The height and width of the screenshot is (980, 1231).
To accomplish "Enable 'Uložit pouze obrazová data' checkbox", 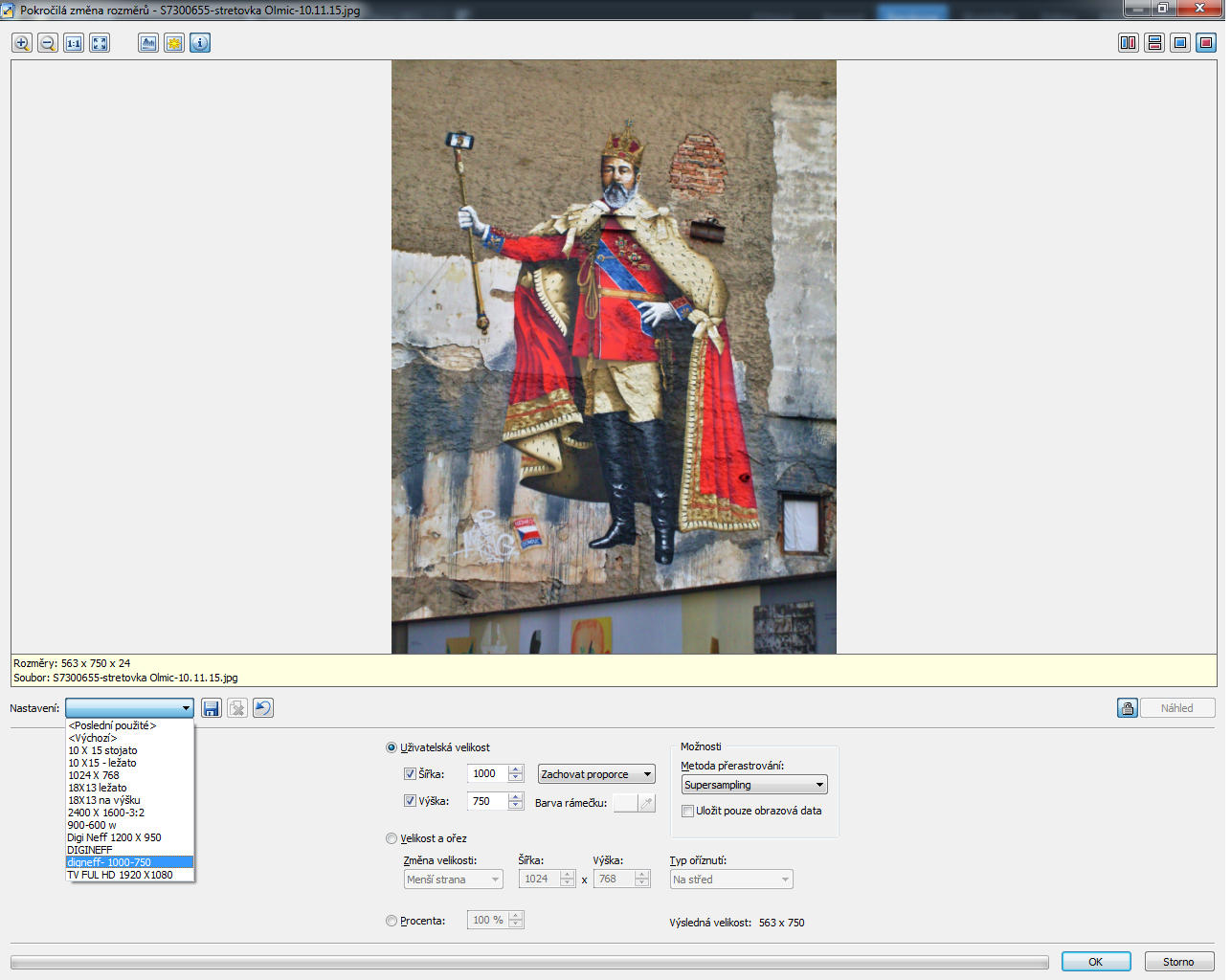I will 687,812.
